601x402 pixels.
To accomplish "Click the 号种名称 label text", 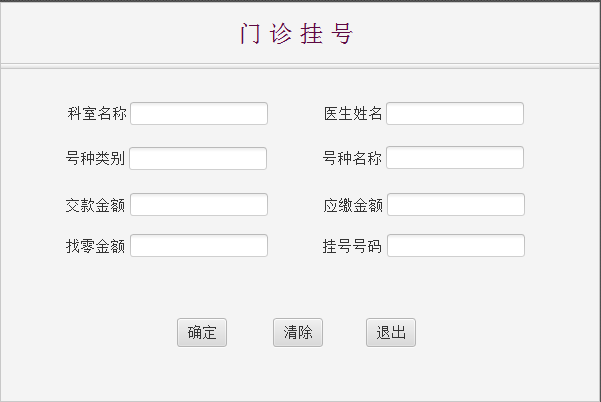I will [352, 158].
